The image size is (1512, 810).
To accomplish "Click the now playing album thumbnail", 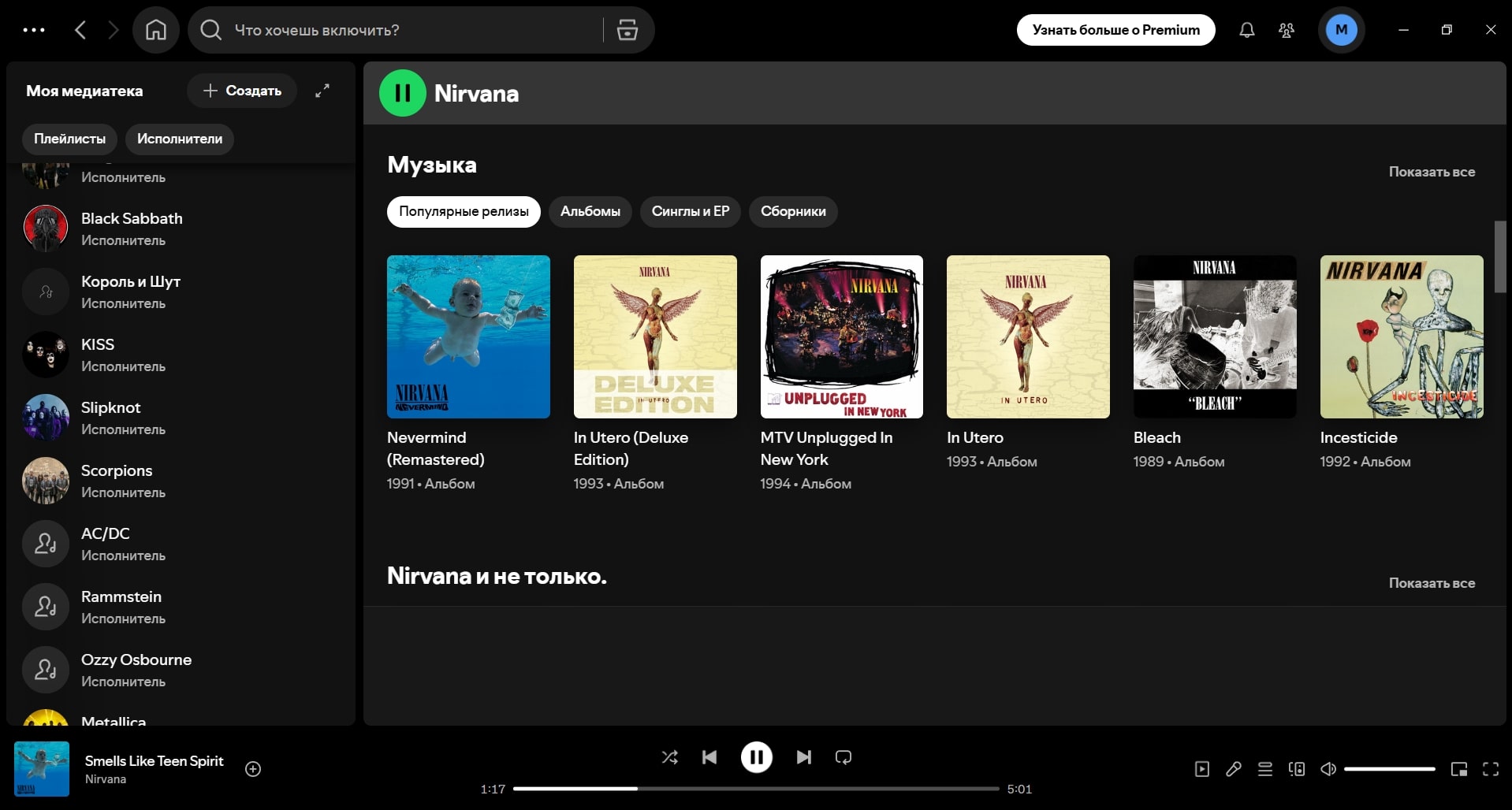I will (x=42, y=769).
